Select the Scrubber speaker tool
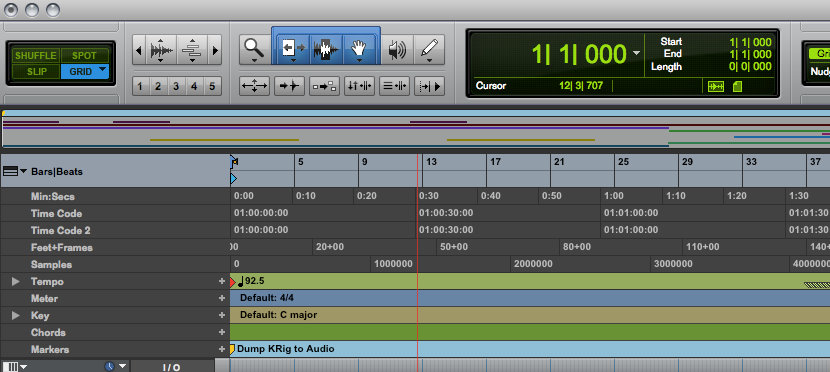Screen dimensions: 830x372 [x=397, y=50]
